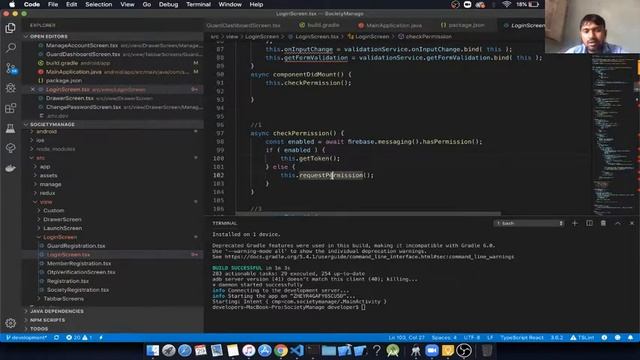
Task: Click the TSLint warning in status bar
Action: pyautogui.click(x=582, y=338)
